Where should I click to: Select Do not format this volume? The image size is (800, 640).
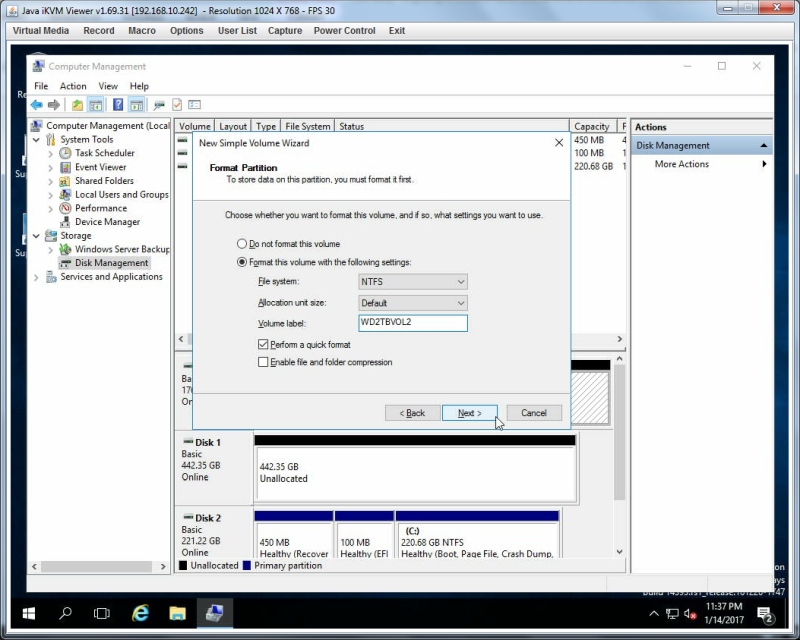click(242, 244)
